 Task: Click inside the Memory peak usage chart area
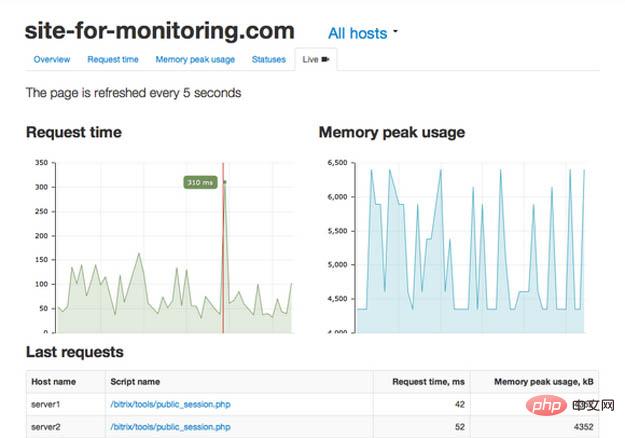pos(470,247)
